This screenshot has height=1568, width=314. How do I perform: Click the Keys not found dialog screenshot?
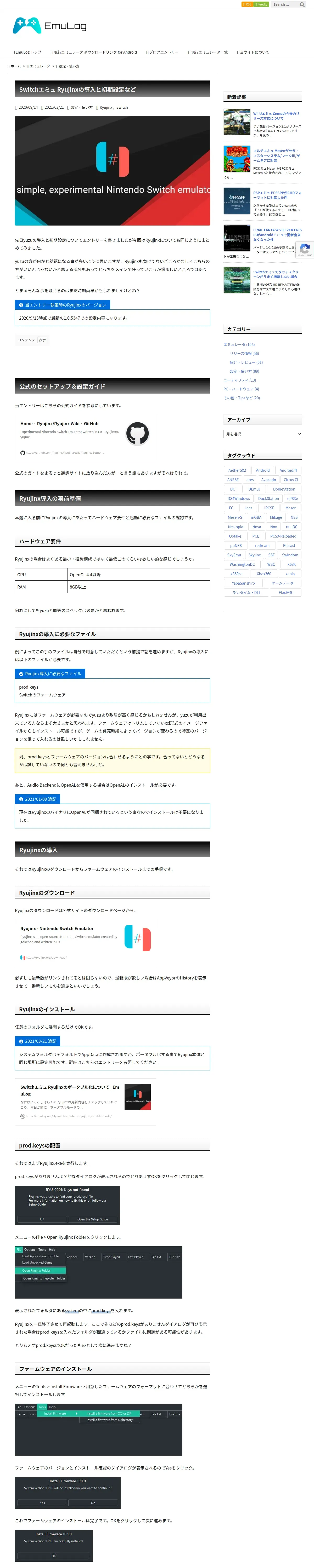tap(67, 1206)
